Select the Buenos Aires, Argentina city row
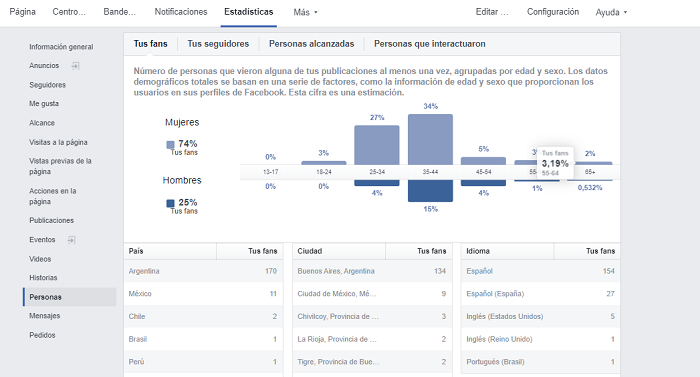This screenshot has width=700, height=377. [x=372, y=271]
